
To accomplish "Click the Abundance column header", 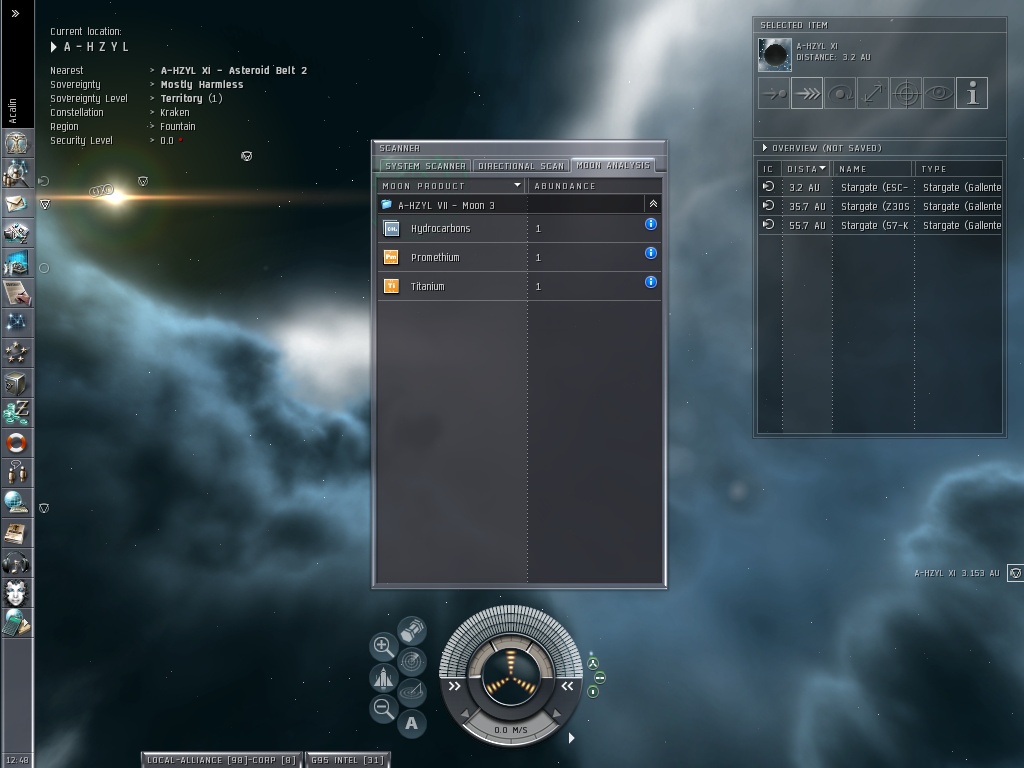I will (x=594, y=186).
